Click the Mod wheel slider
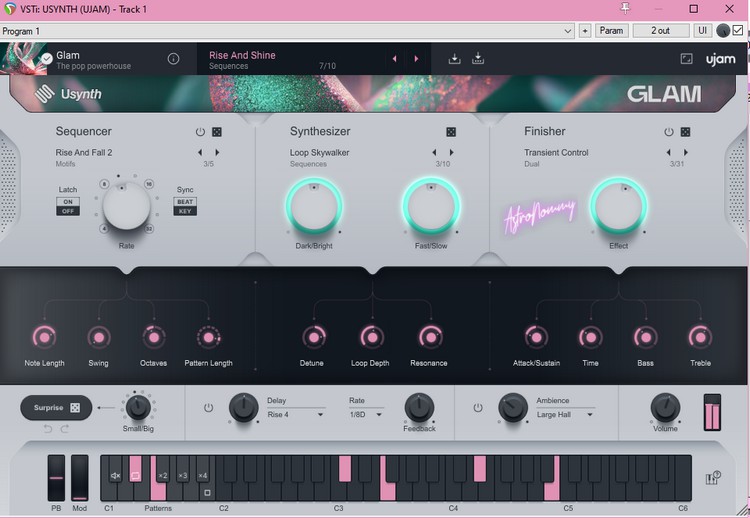Screen dimensions: 750x518 (79, 477)
